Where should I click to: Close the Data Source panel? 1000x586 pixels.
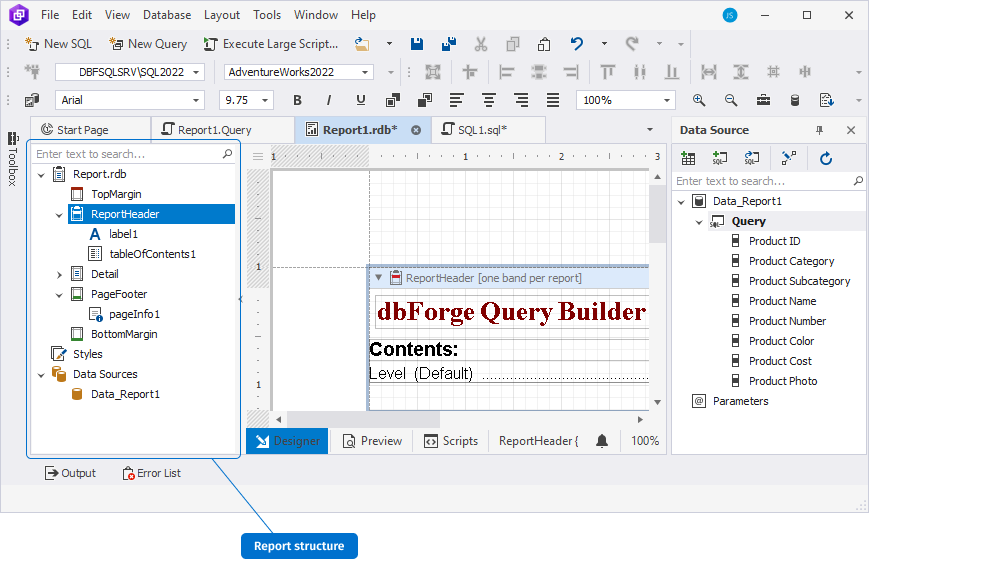point(851,130)
